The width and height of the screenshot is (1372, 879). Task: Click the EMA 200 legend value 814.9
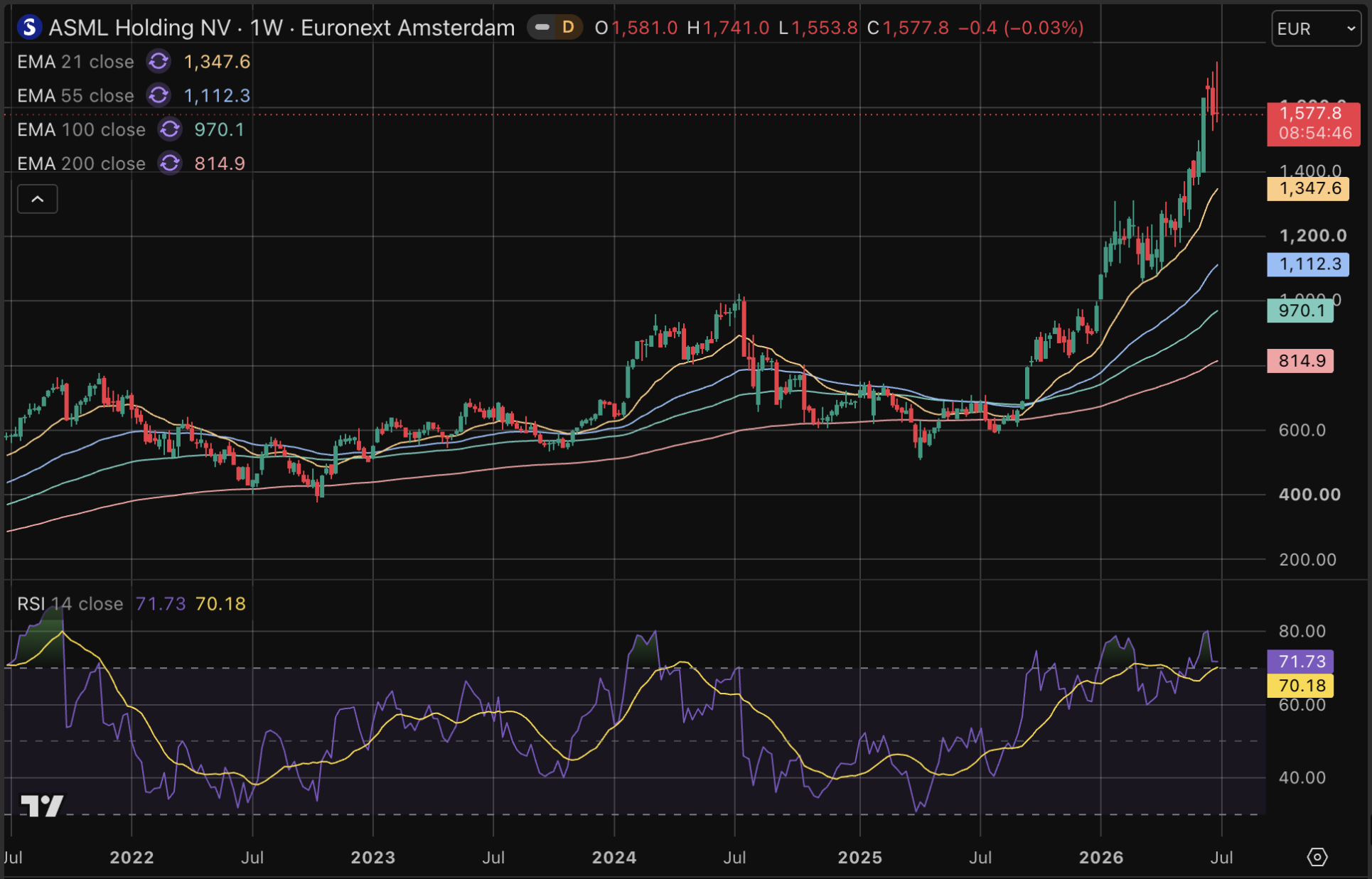pos(220,163)
